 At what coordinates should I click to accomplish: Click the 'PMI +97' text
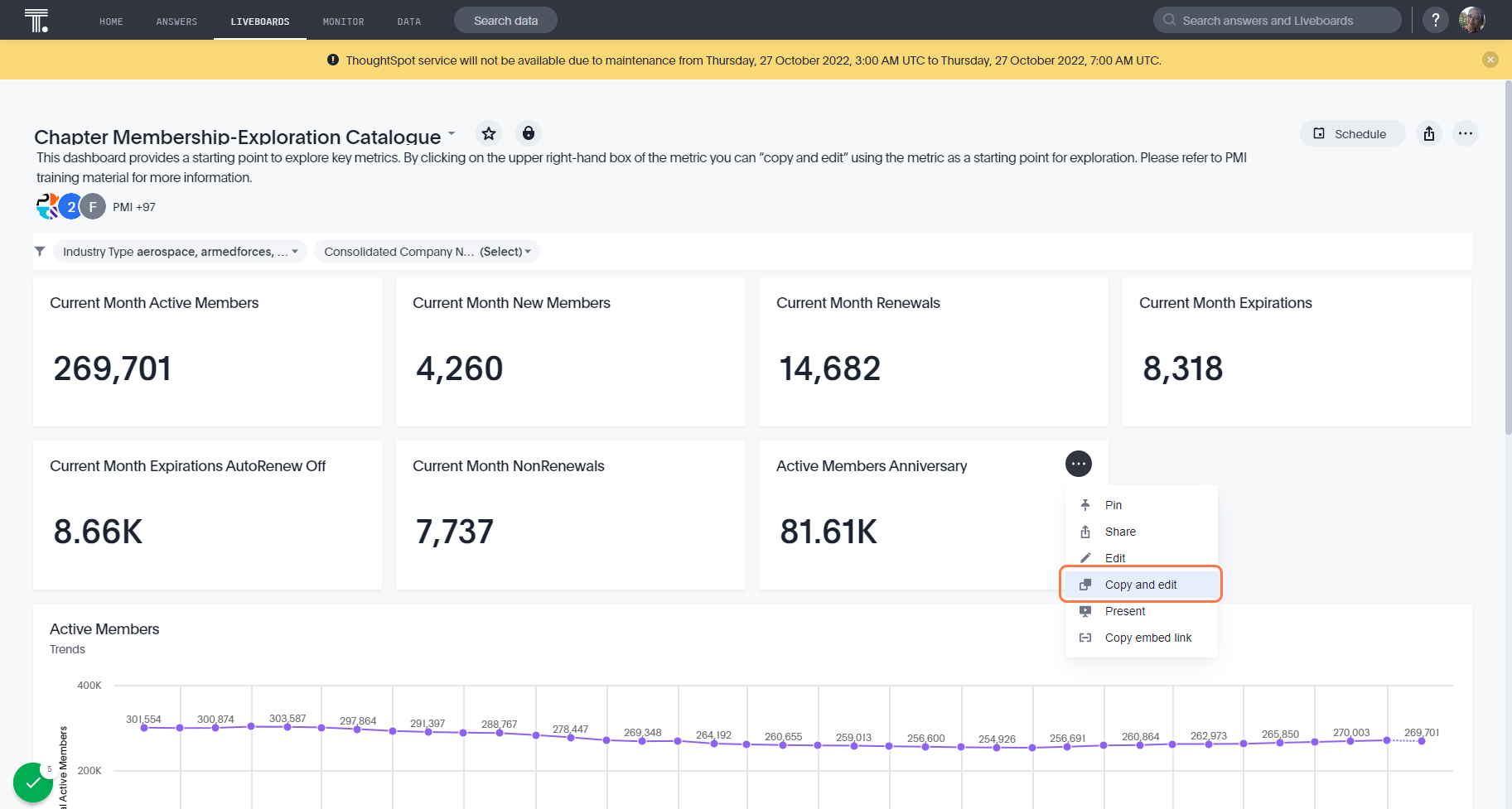tap(134, 207)
